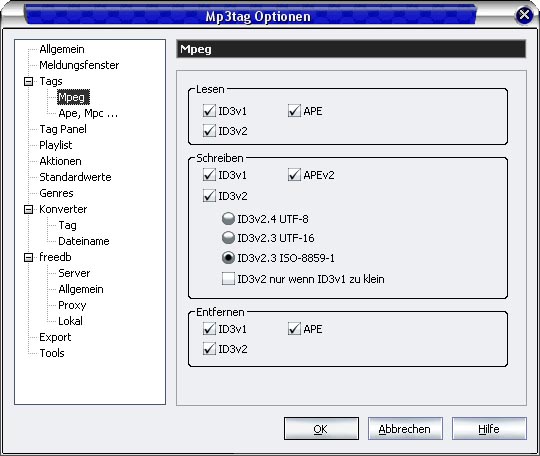Select the Konverter tree entry
The height and width of the screenshot is (456, 540).
[63, 209]
